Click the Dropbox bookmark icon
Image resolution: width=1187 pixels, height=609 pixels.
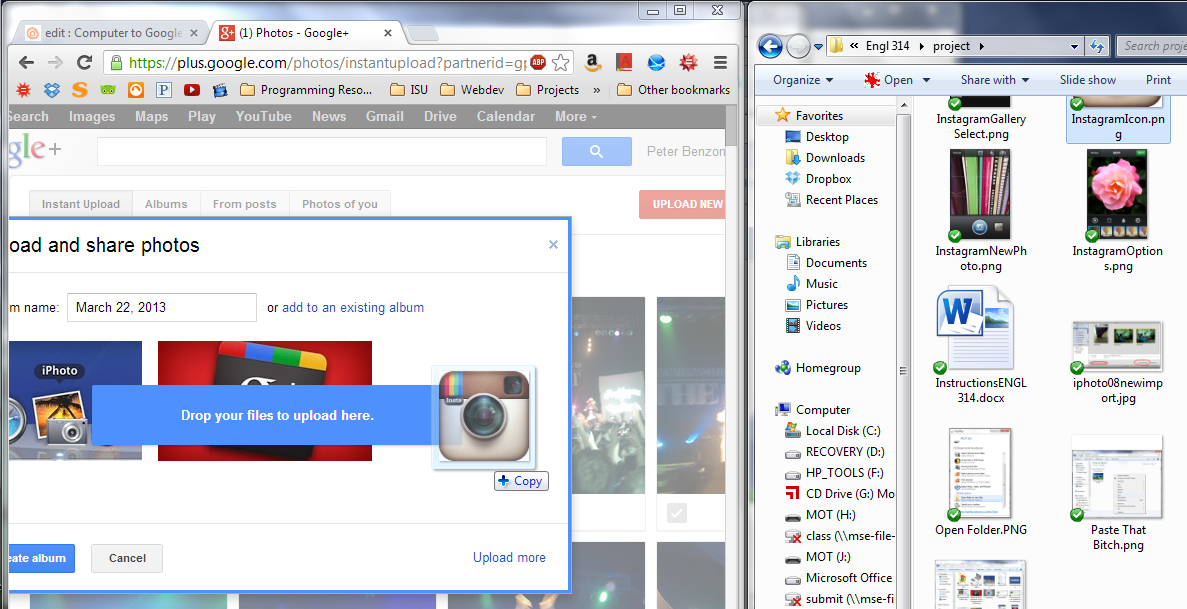coord(51,89)
